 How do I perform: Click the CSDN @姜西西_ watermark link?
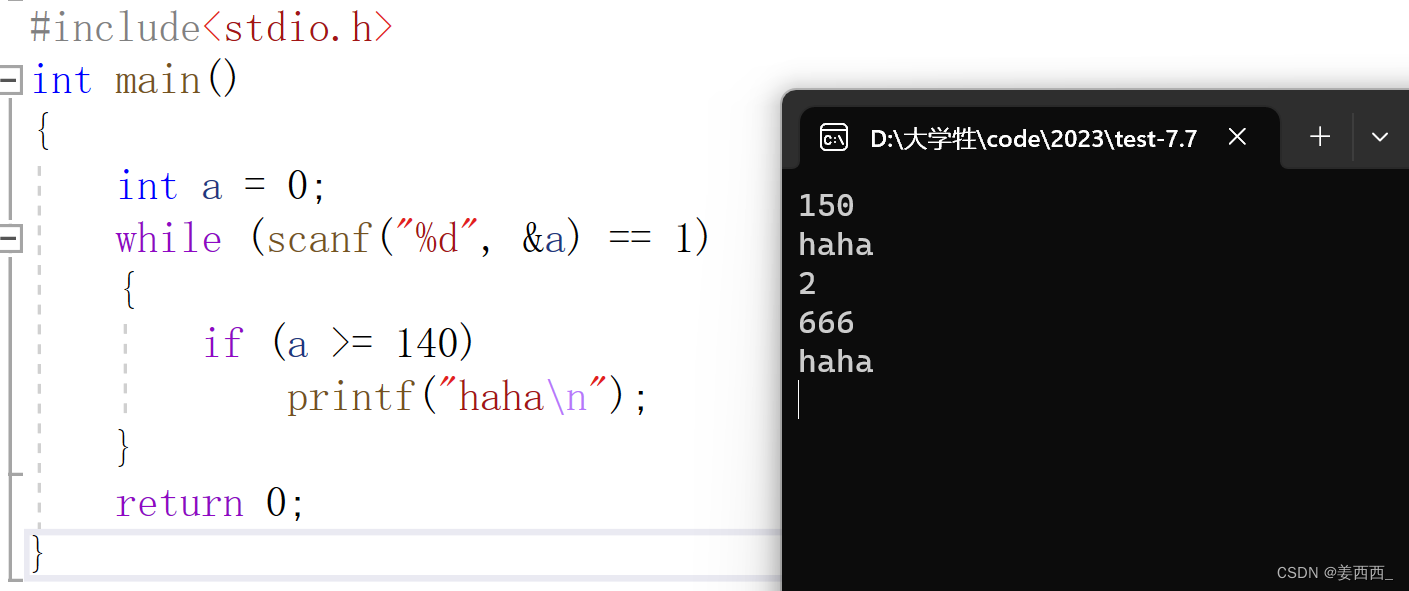1333,572
